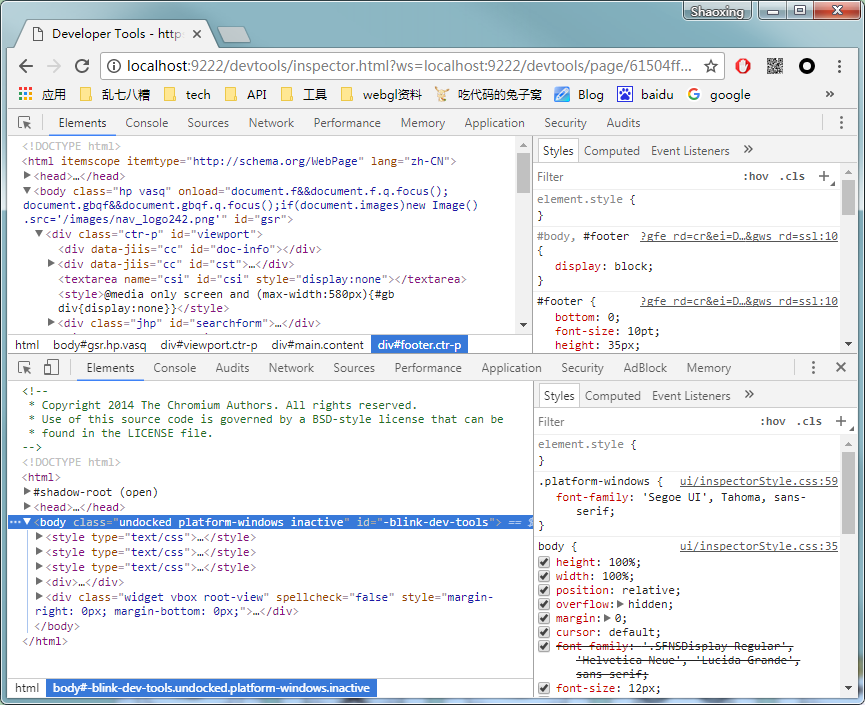Collapse the body.hp.vasq node

[x=27, y=190]
